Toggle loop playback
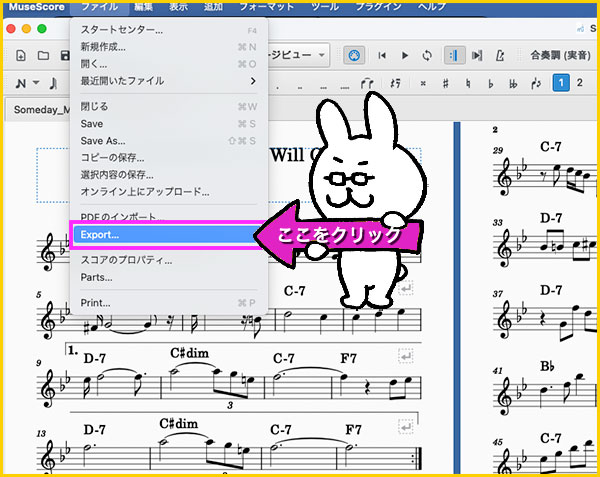Screen dimensions: 600x477 [x=427, y=56]
